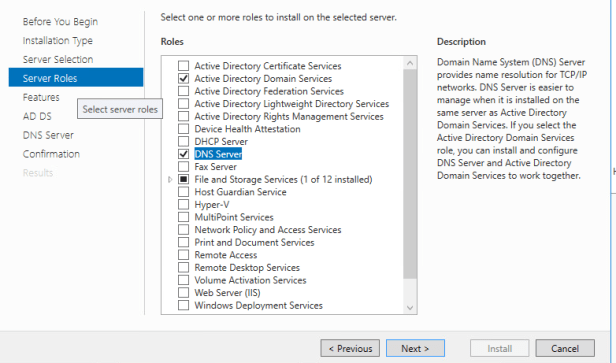
Task: Select File and Storage Services label
Action: click(283, 180)
